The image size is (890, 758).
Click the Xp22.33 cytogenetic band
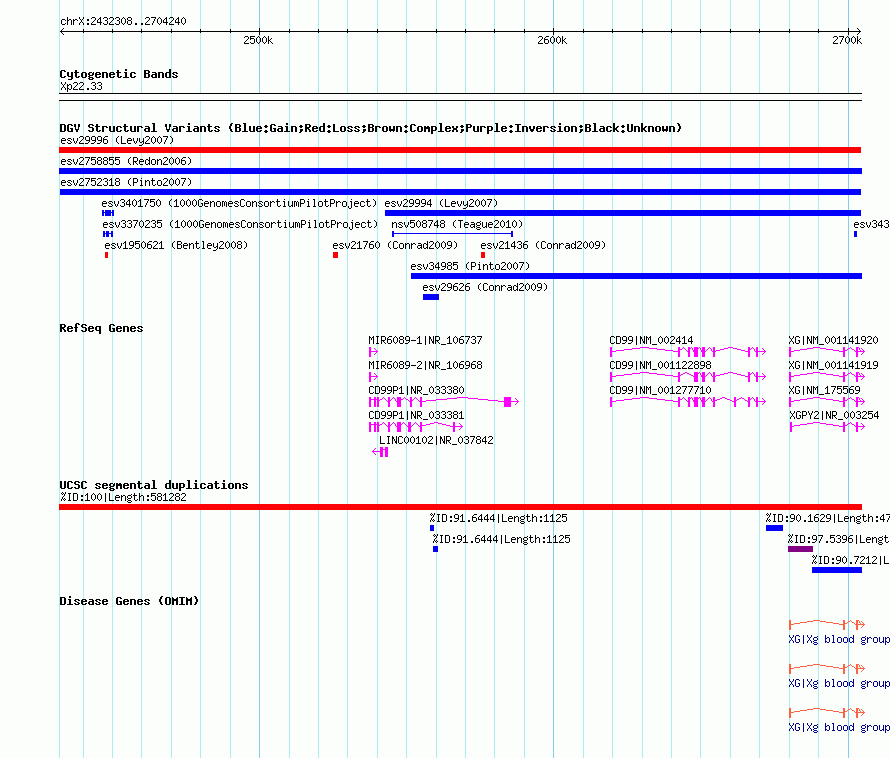(460, 97)
